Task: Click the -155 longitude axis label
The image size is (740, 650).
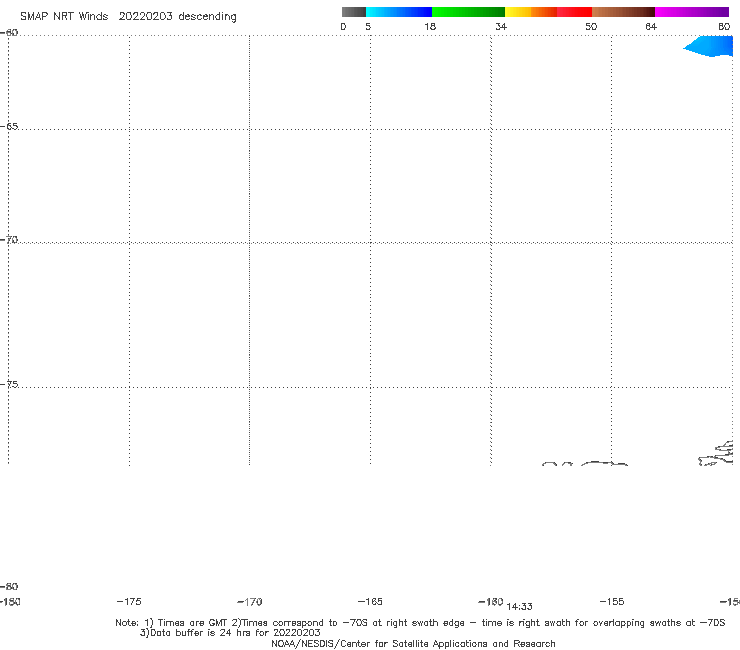Action: click(612, 601)
